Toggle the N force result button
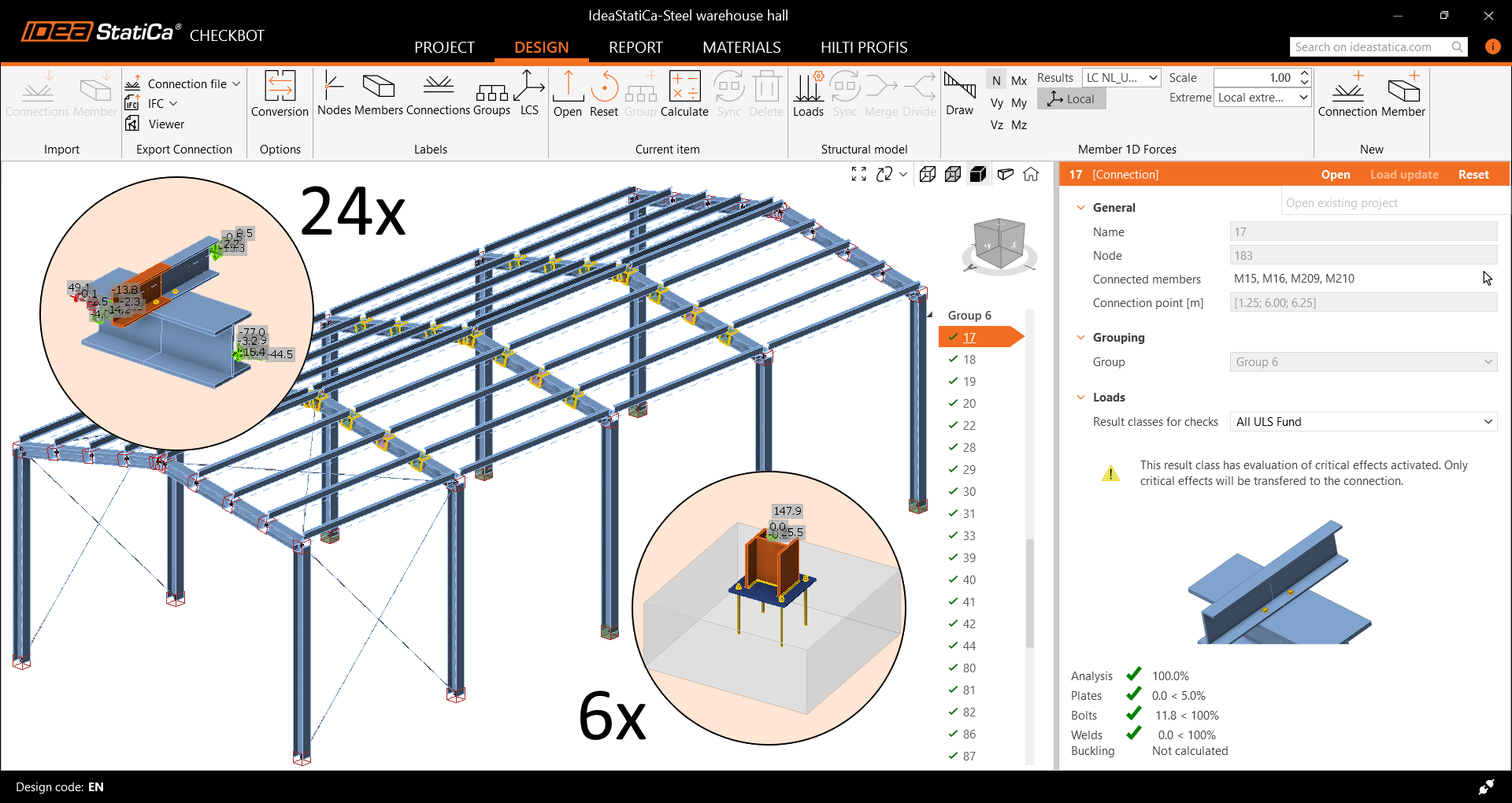This screenshot has width=1512, height=803. [996, 80]
